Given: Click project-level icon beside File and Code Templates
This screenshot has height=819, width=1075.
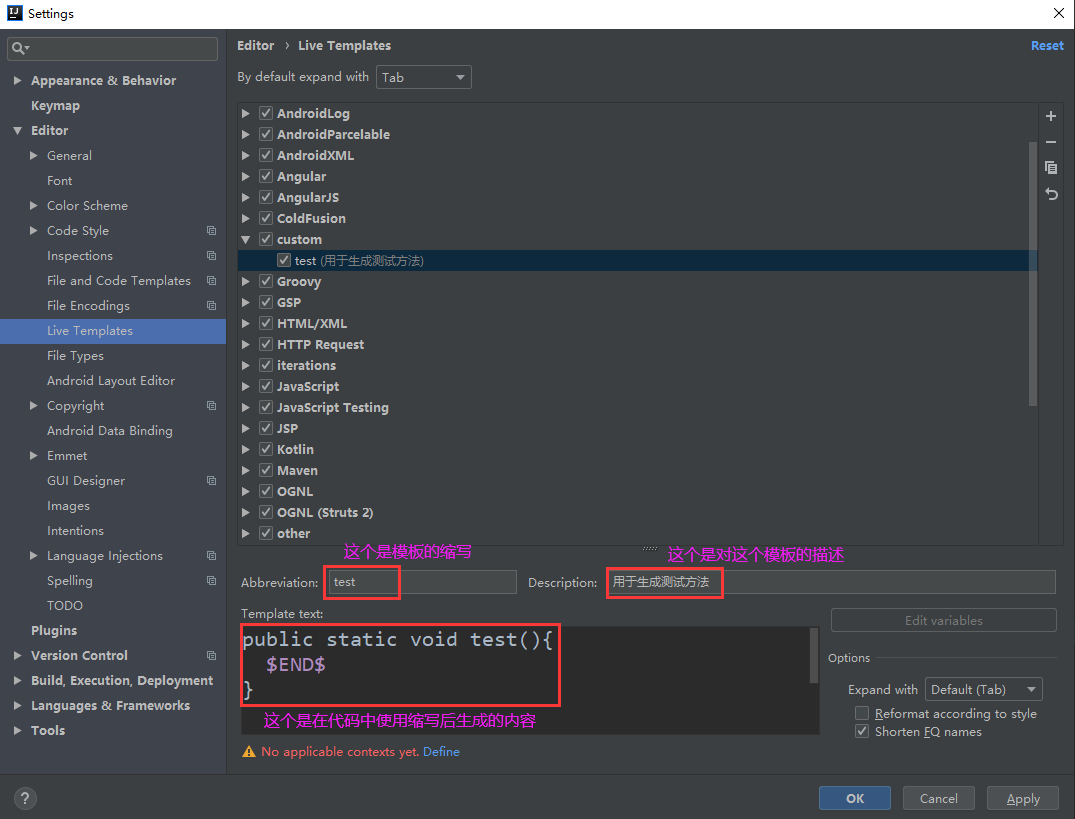Looking at the screenshot, I should pos(211,281).
